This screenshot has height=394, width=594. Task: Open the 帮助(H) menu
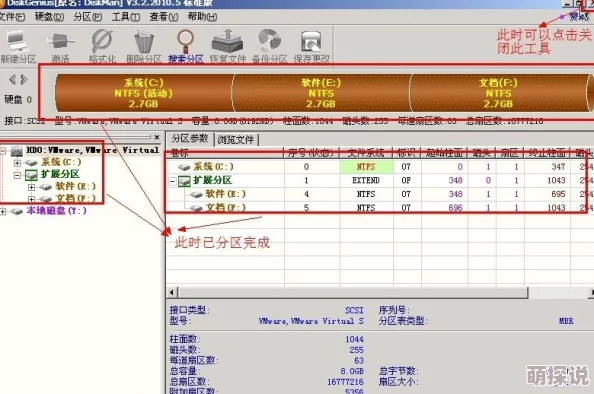coord(202,17)
